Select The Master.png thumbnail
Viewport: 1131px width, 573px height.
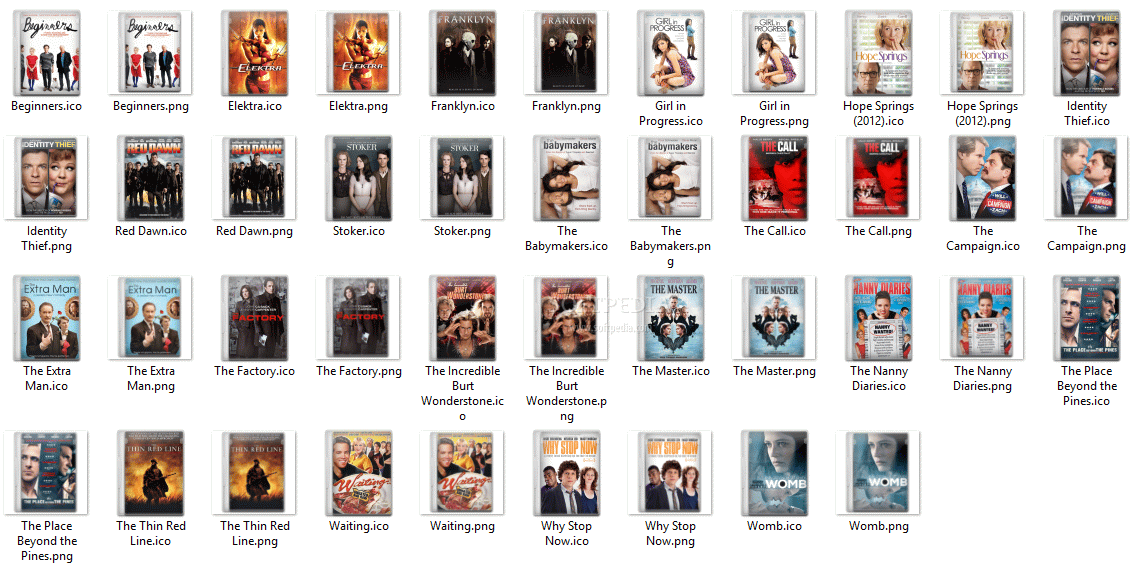pyautogui.click(x=774, y=318)
